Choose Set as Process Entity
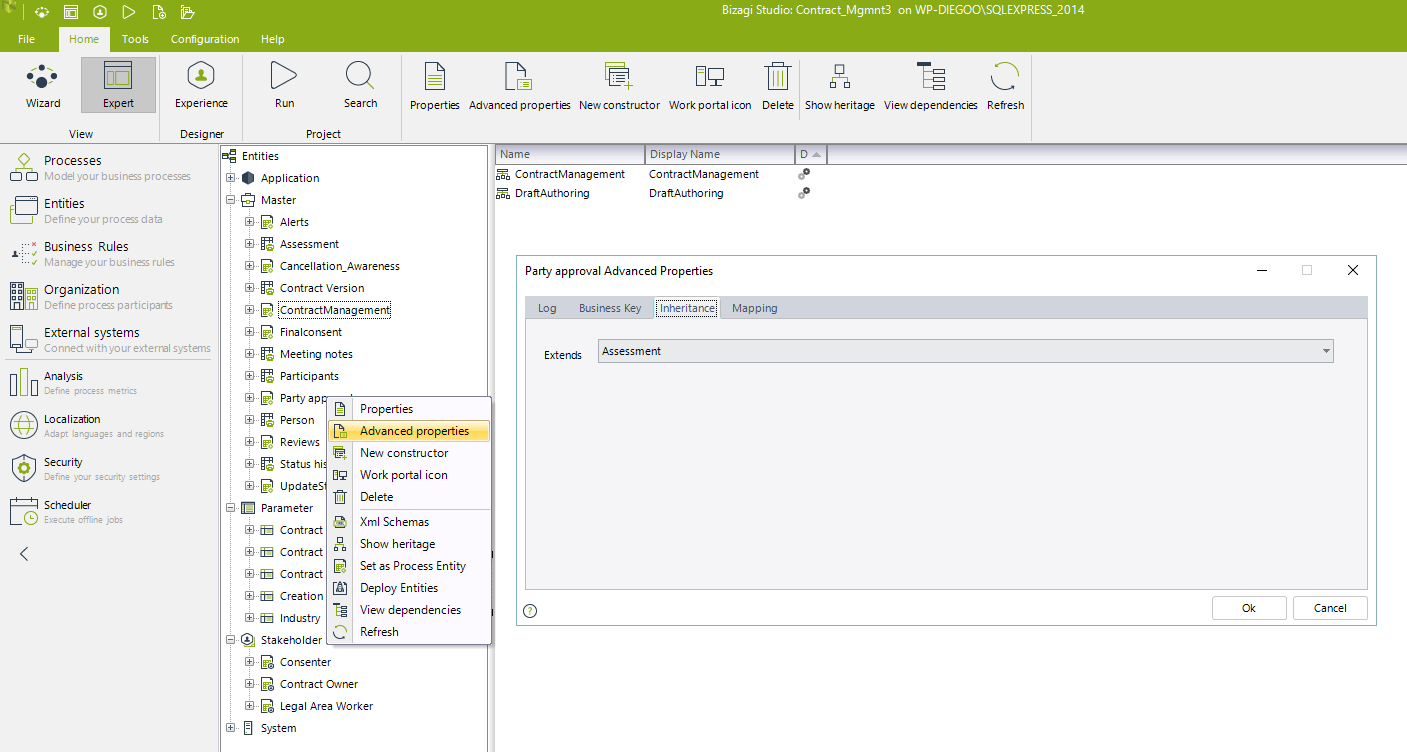Viewport: 1407px width, 752px height. [409, 566]
